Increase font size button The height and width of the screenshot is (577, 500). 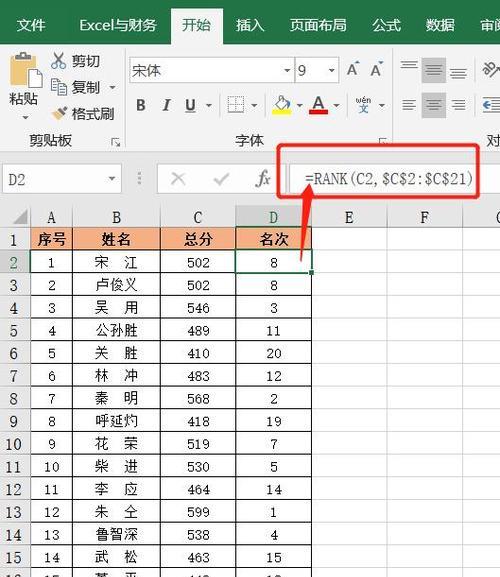352,70
